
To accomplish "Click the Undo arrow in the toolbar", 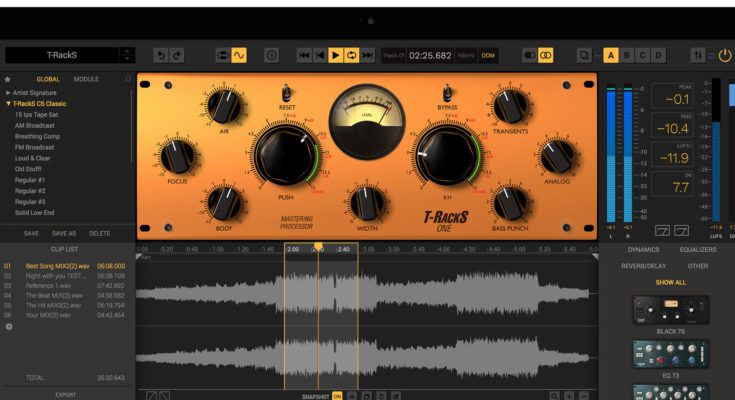I will tap(162, 56).
